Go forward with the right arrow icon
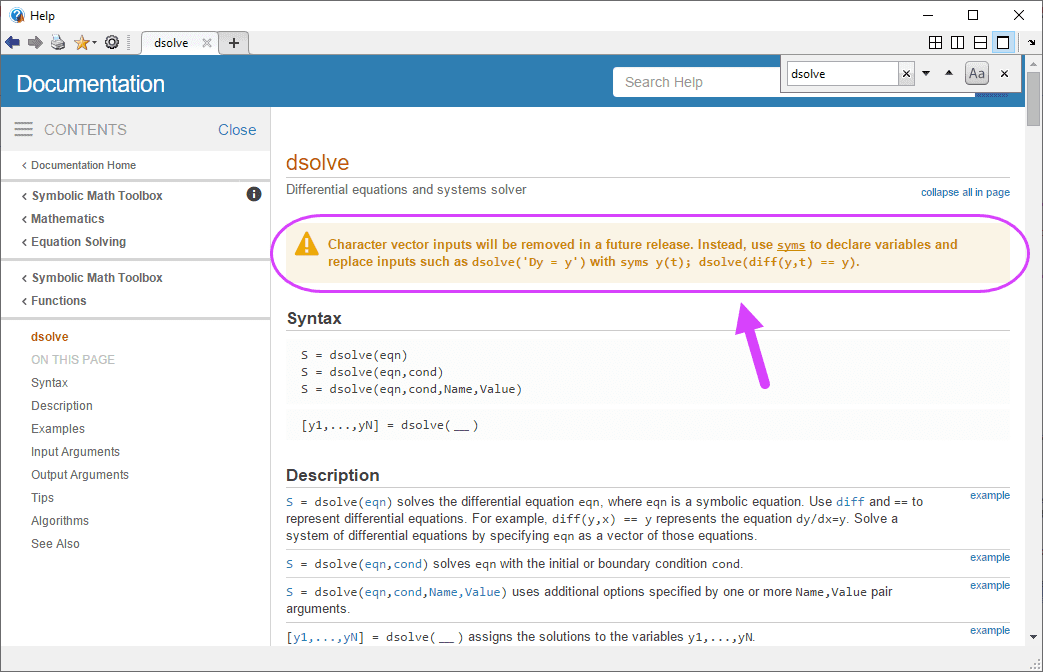This screenshot has height=672, width=1043. click(35, 43)
